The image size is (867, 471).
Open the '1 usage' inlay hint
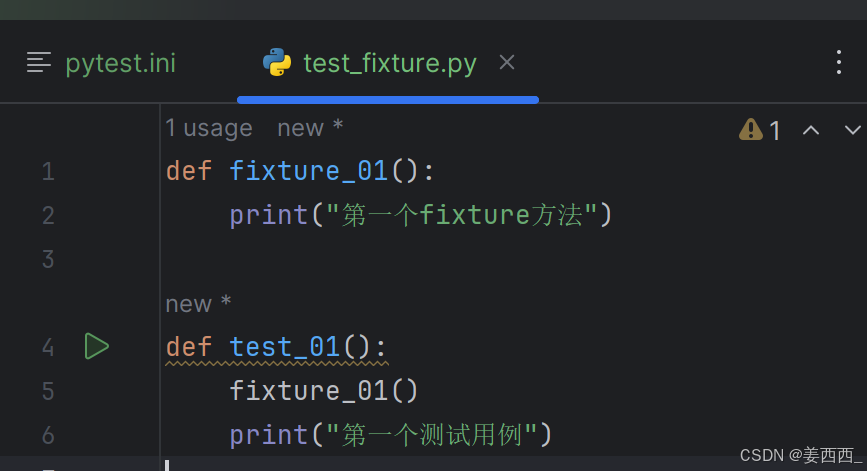click(209, 128)
